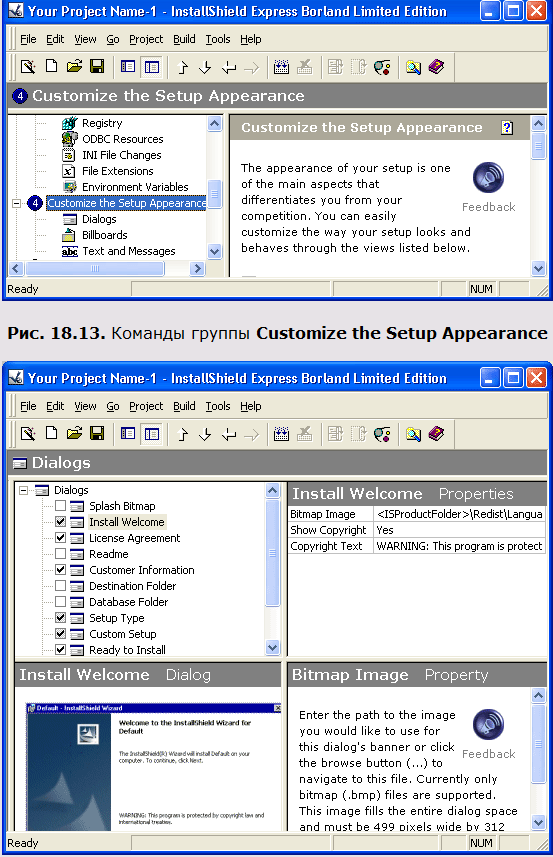Click Install Welcome dialog preview thumbnail
The height and width of the screenshot is (857, 553).
coord(154,767)
